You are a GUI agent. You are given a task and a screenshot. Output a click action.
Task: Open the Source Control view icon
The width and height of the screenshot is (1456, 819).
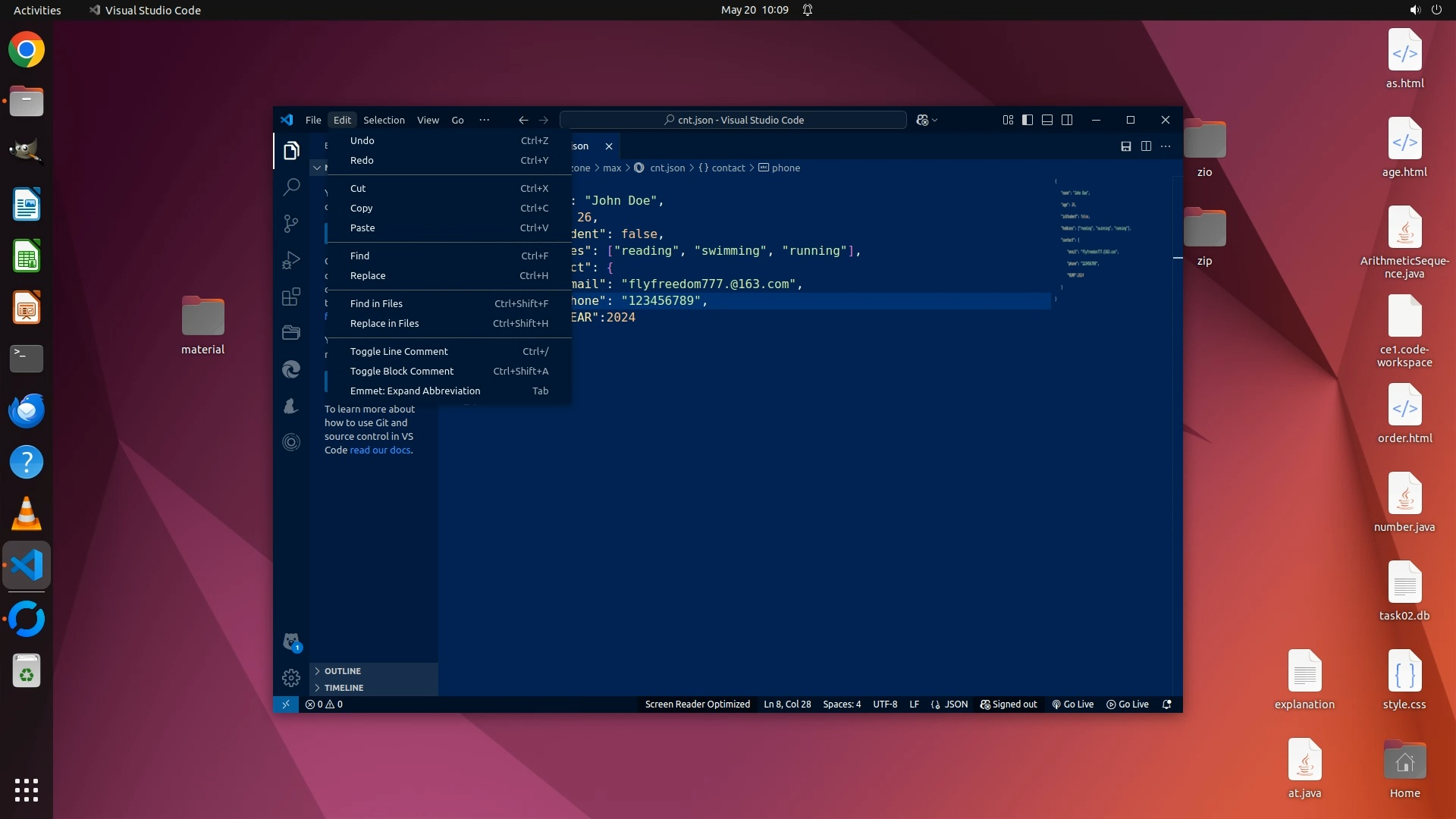(x=291, y=223)
